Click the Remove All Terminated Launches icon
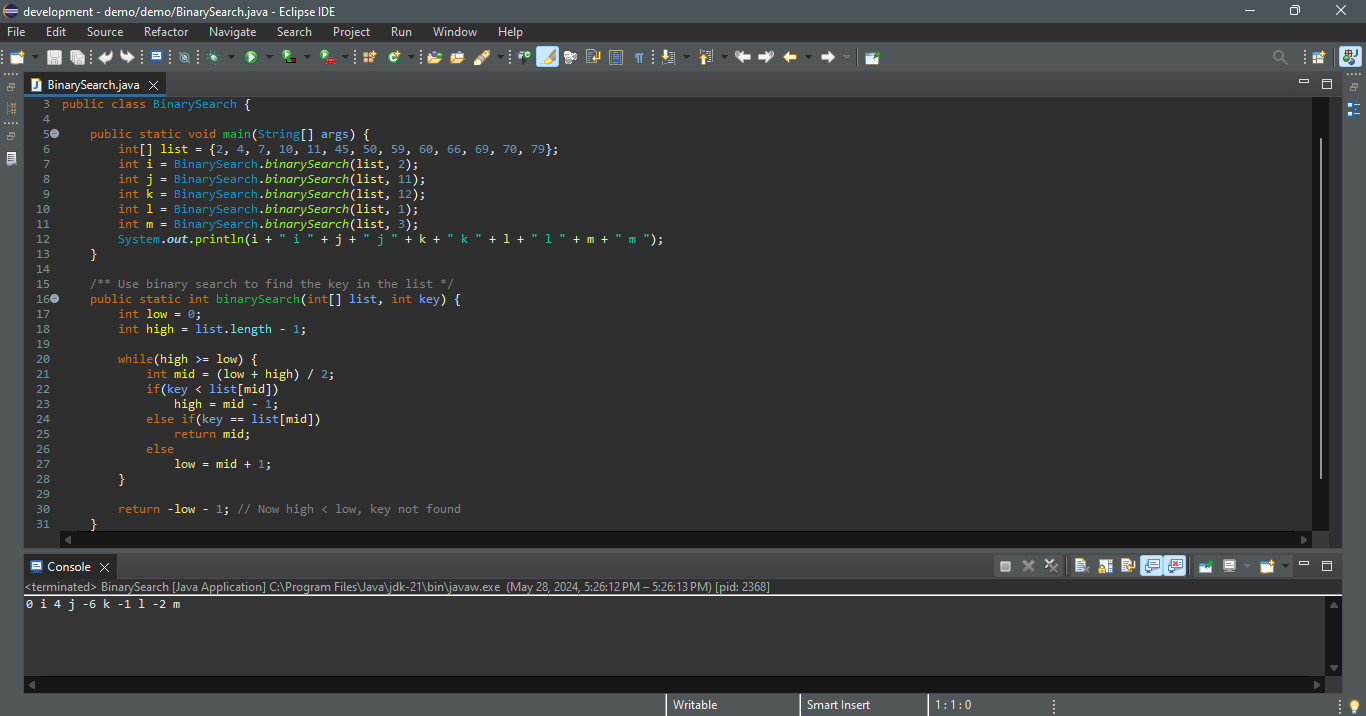This screenshot has width=1366, height=716. coord(1051,566)
